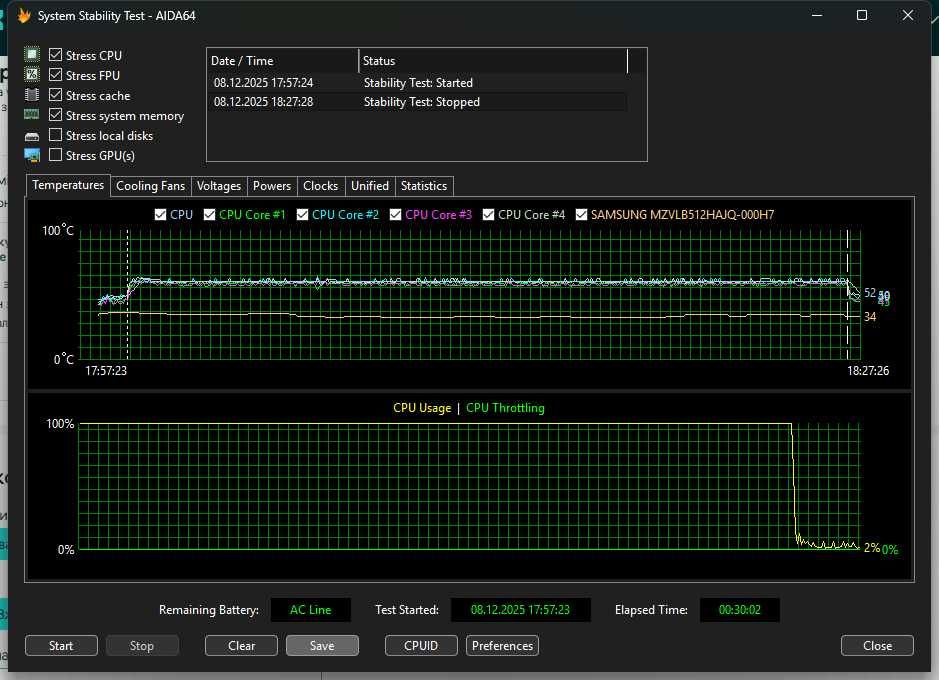This screenshot has width=939, height=680.
Task: Open the Voltages tab
Action: [219, 186]
